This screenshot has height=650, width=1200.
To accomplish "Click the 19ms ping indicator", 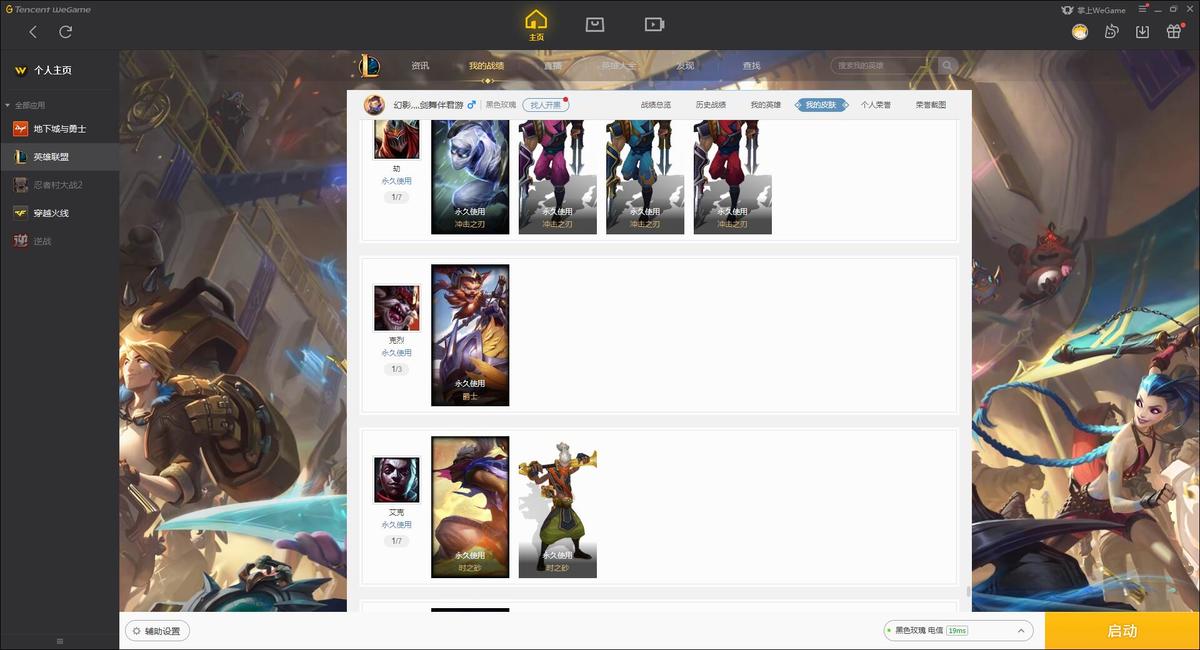I will (x=957, y=631).
